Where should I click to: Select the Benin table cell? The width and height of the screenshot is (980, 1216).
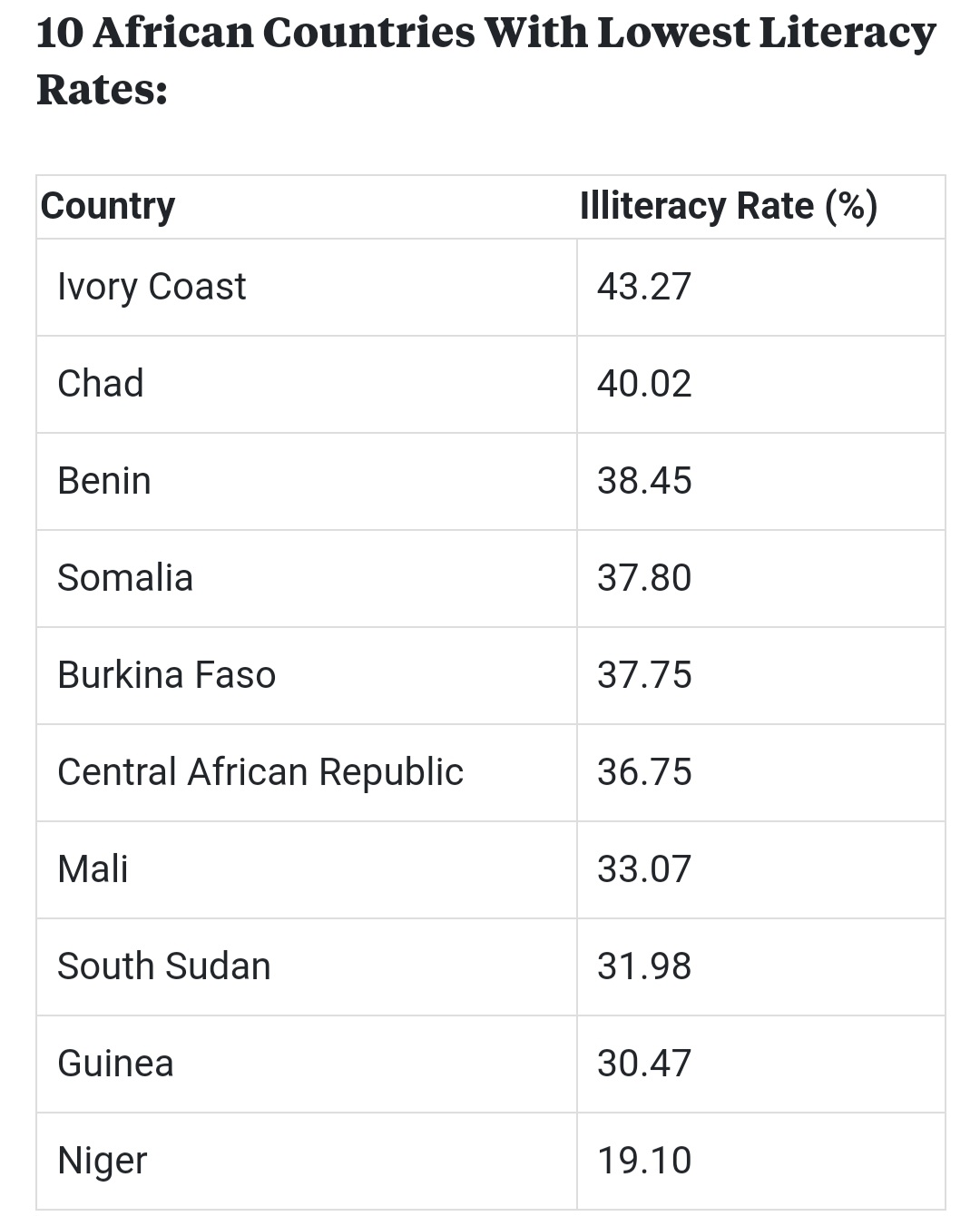(104, 481)
